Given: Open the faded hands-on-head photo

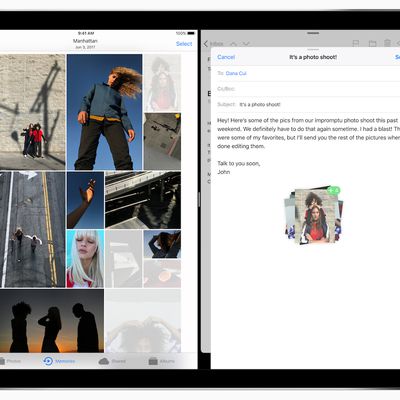Looking at the screenshot, I should 143,321.
